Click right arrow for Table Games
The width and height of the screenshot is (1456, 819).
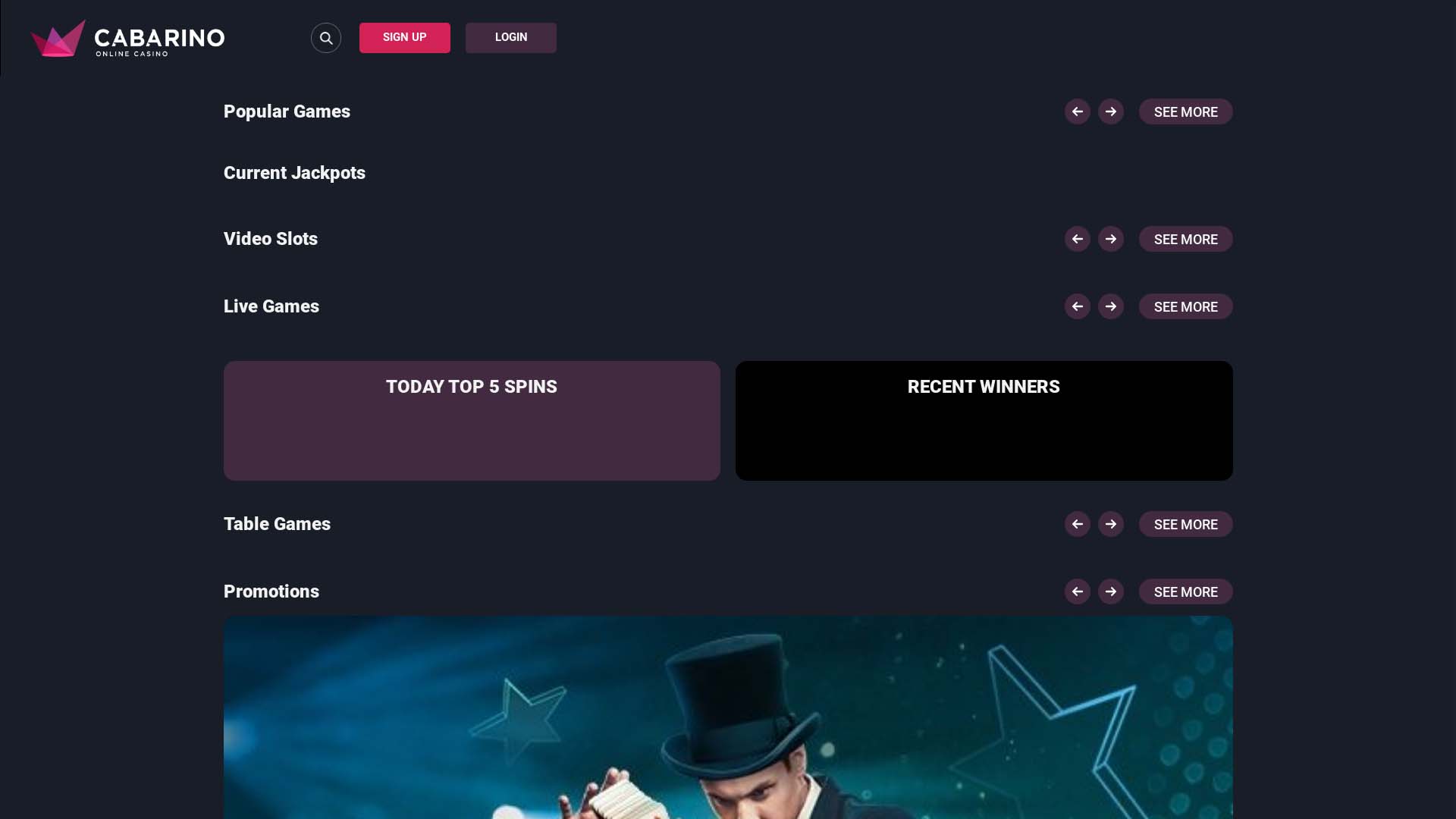1111,524
